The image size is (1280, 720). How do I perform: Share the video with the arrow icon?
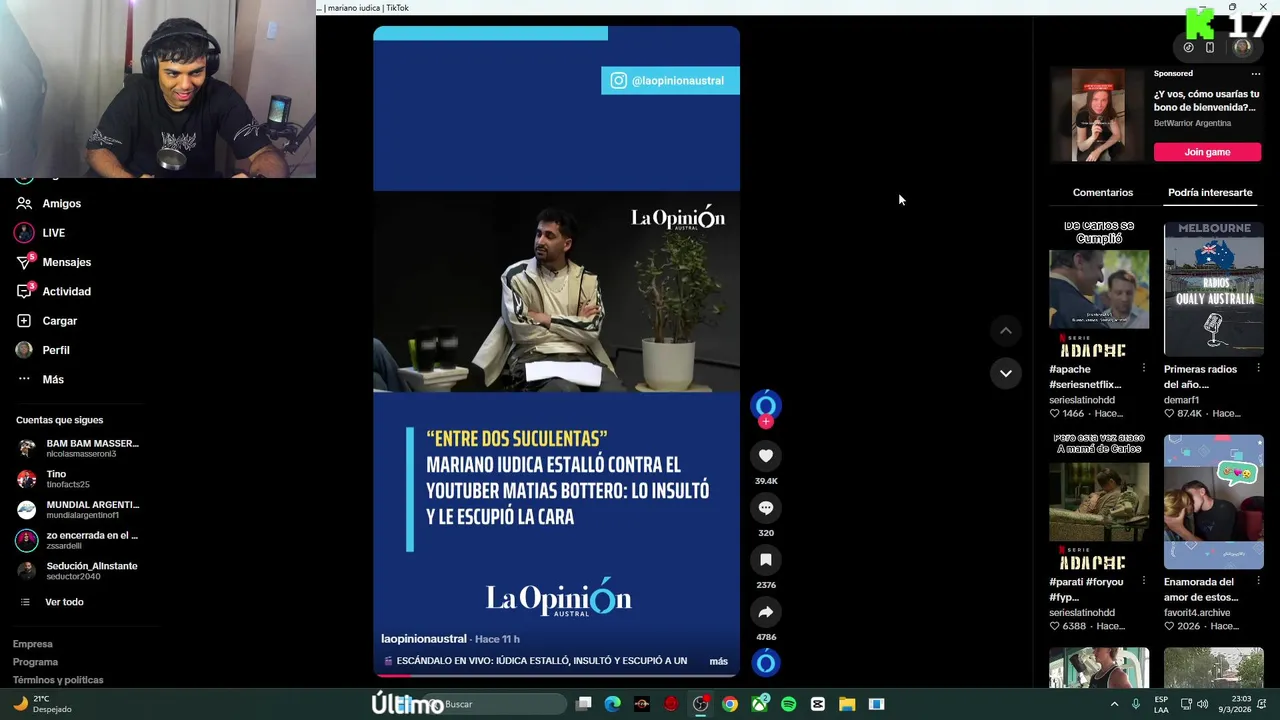click(766, 612)
